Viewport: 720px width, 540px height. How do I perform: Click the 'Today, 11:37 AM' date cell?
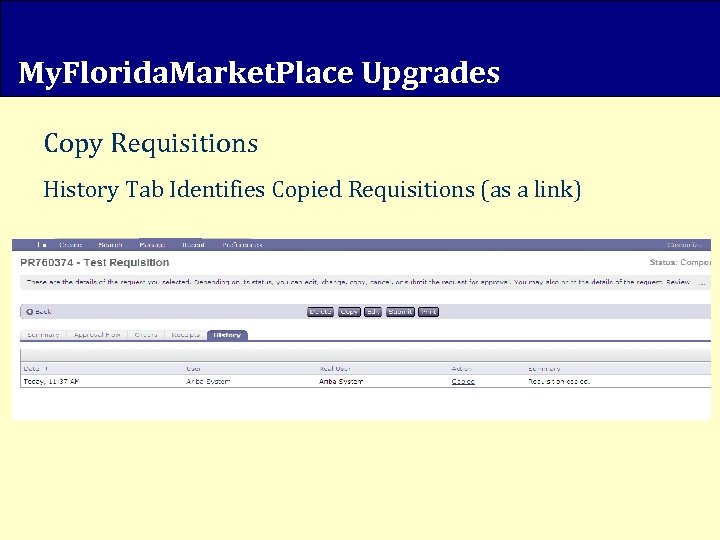coord(51,381)
